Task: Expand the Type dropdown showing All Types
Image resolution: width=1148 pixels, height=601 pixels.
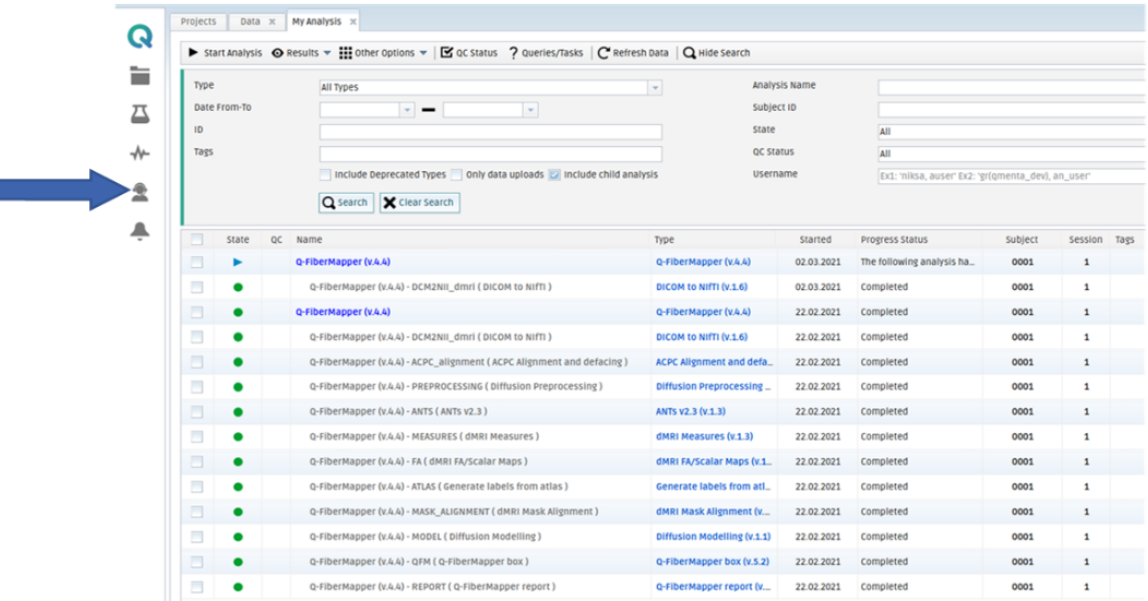Action: tap(655, 88)
